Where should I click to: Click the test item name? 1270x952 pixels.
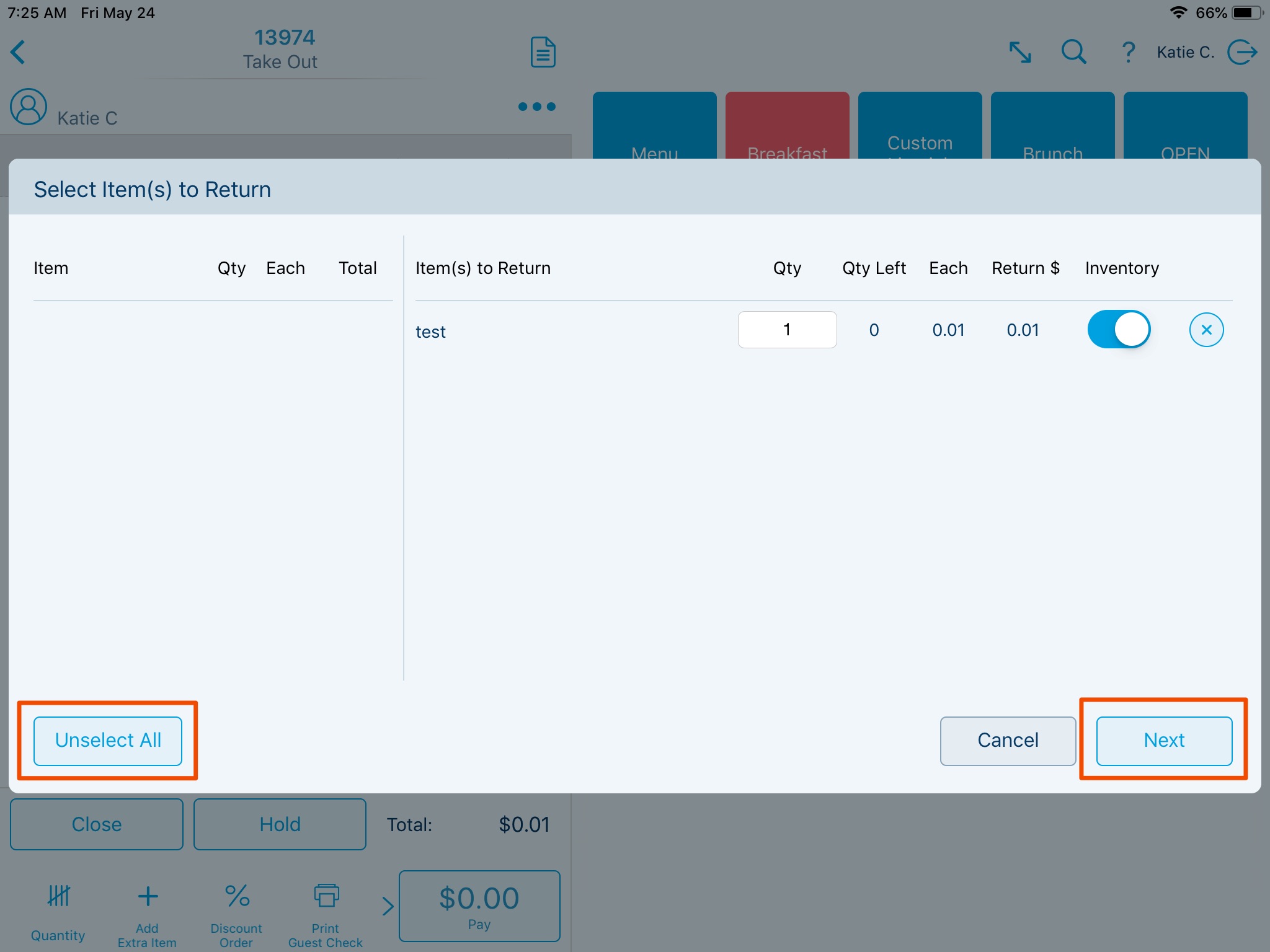coord(430,332)
